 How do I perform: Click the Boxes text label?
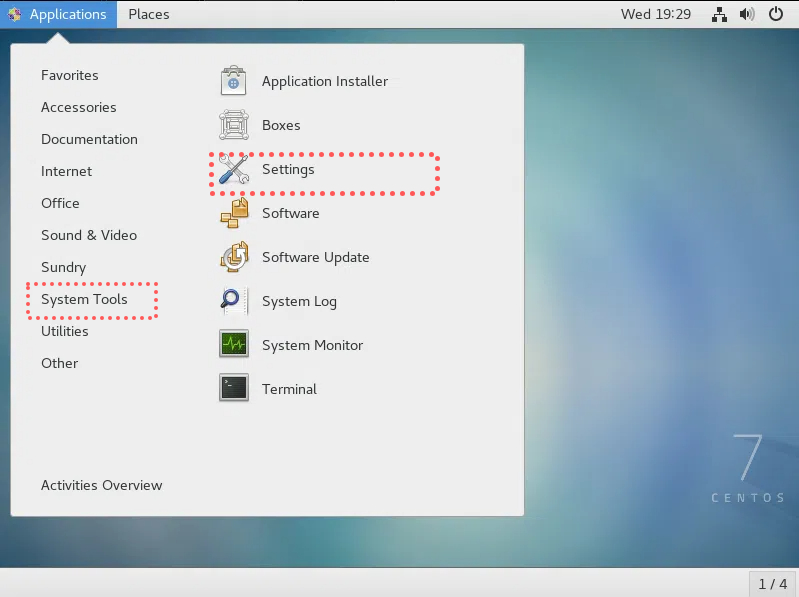pos(281,125)
